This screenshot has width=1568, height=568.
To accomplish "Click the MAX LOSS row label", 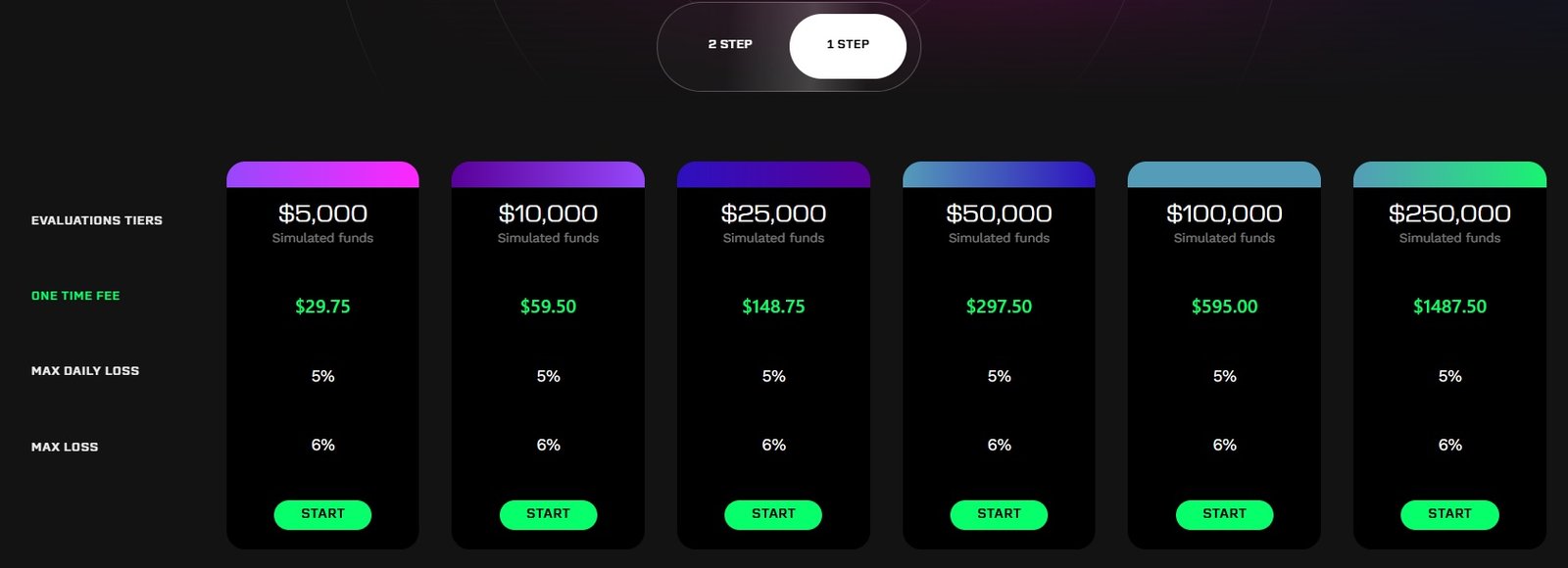I will [65, 447].
